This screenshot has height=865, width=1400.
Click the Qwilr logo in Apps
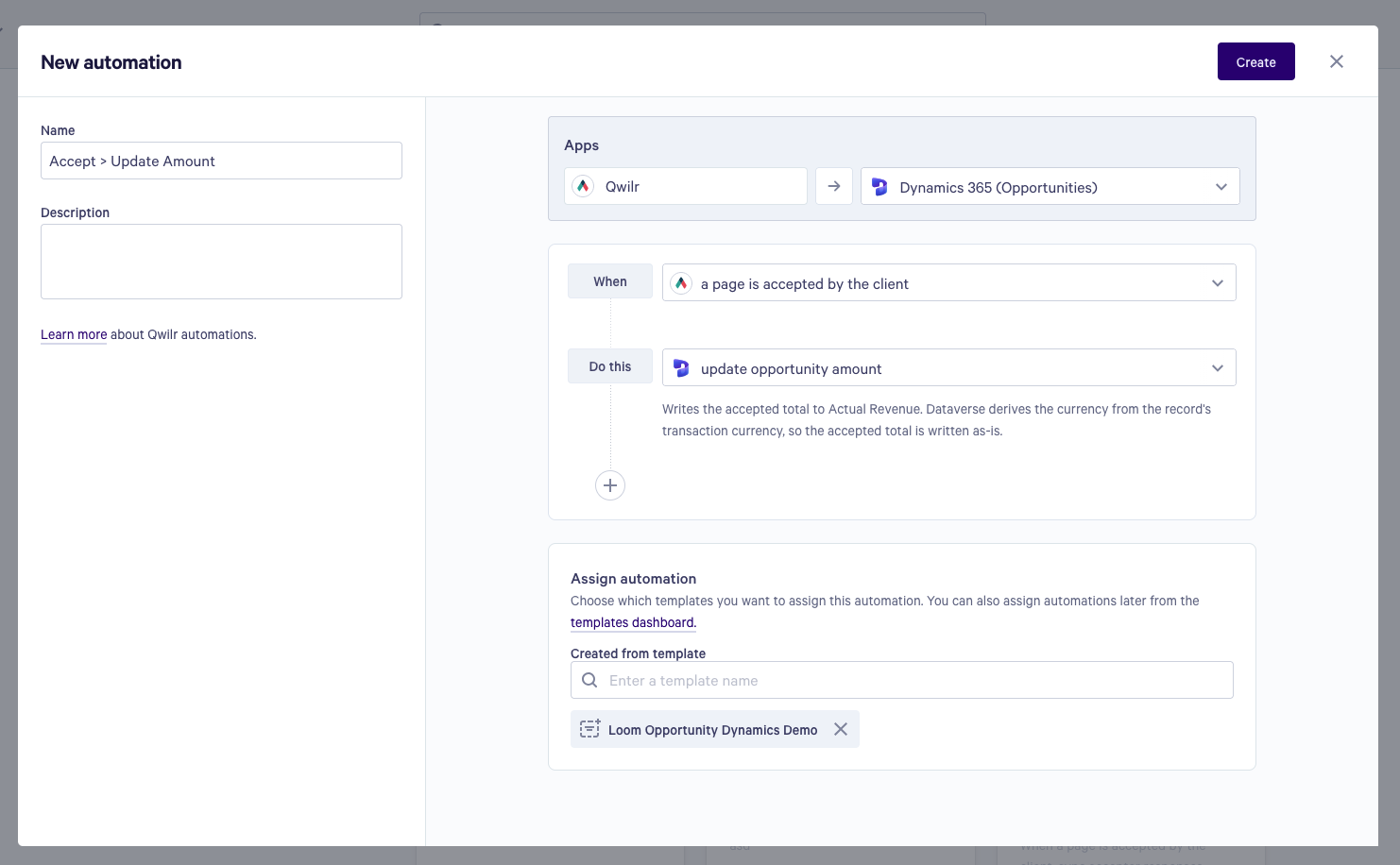(x=584, y=186)
